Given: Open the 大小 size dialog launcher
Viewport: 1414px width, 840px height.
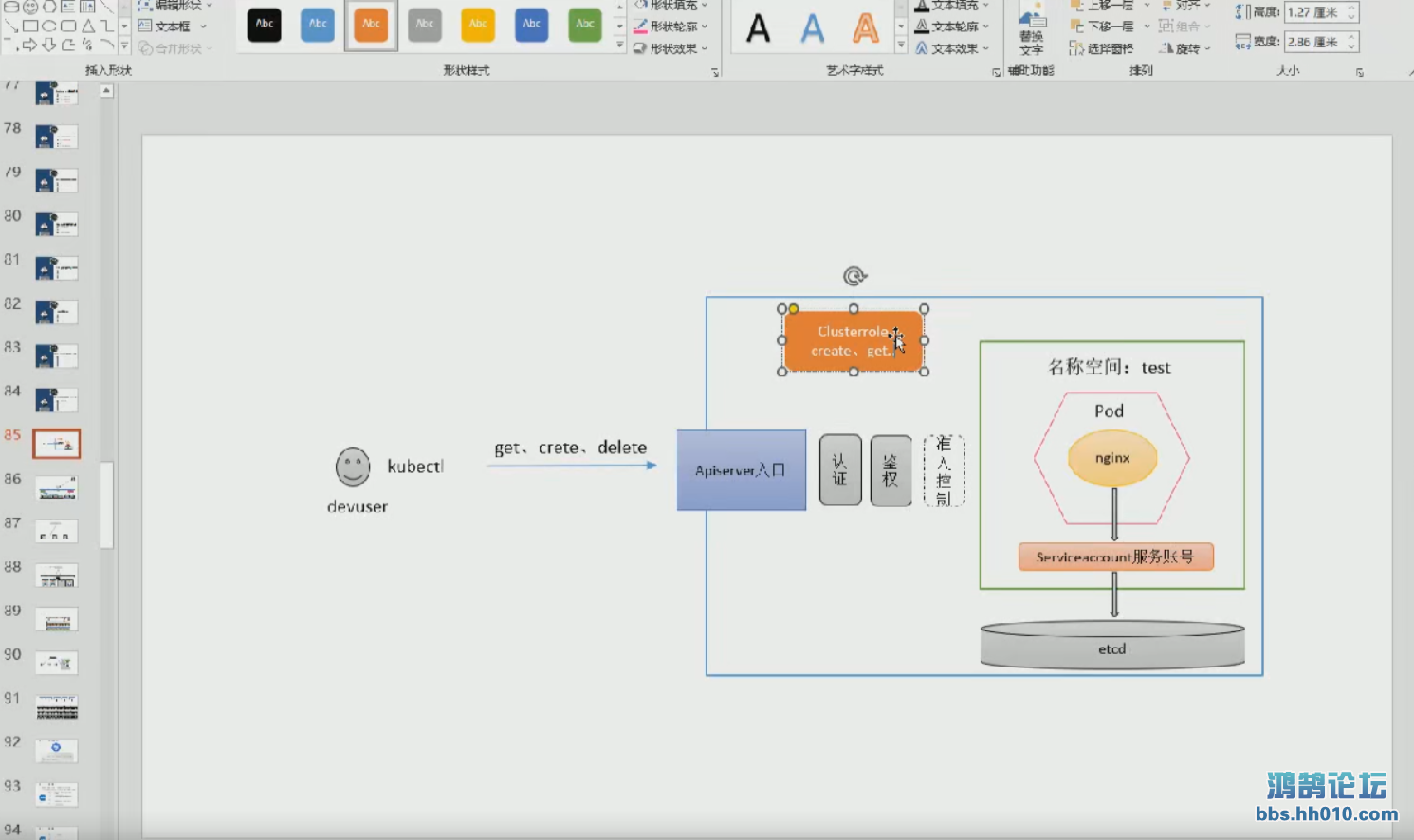Looking at the screenshot, I should [1360, 72].
